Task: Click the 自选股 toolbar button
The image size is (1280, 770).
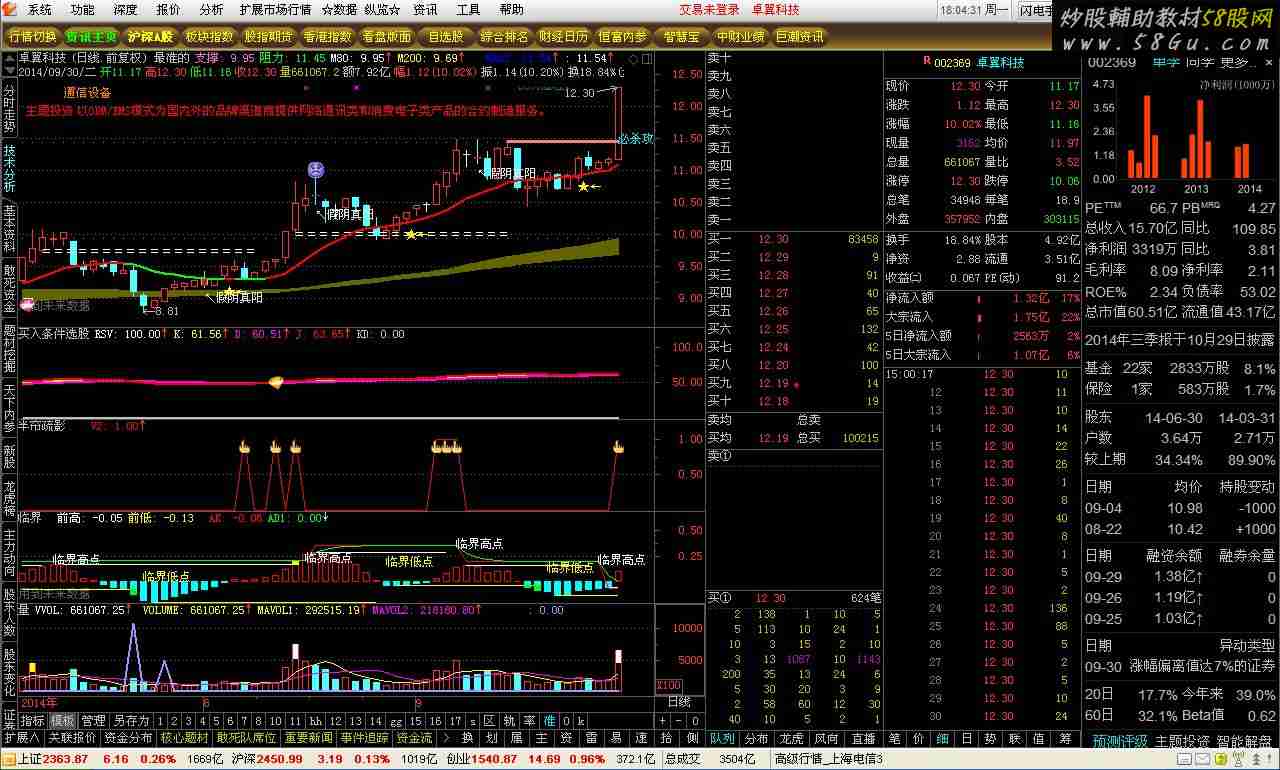Action: 445,37
